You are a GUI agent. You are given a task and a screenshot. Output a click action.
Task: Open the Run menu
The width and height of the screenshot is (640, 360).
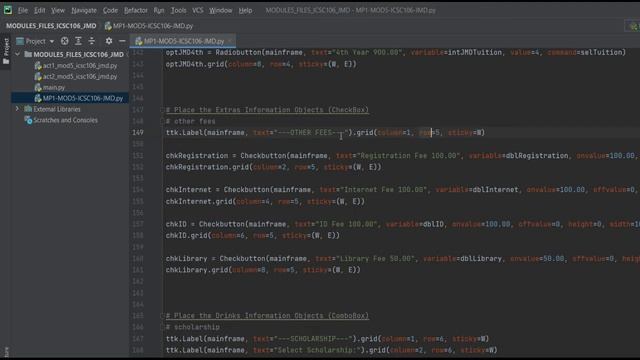pyautogui.click(x=159, y=10)
